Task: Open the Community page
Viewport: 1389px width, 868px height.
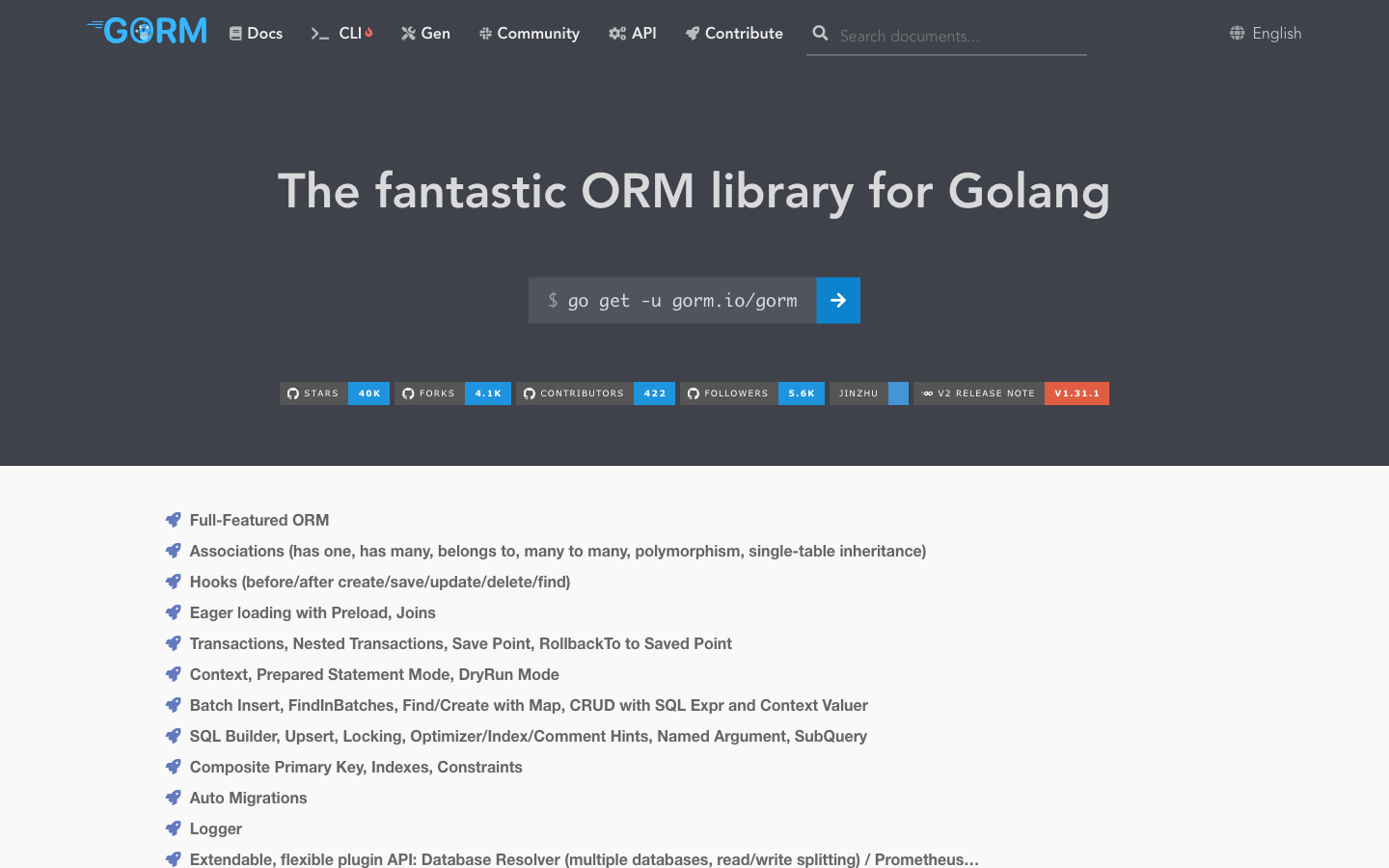Action: (529, 33)
